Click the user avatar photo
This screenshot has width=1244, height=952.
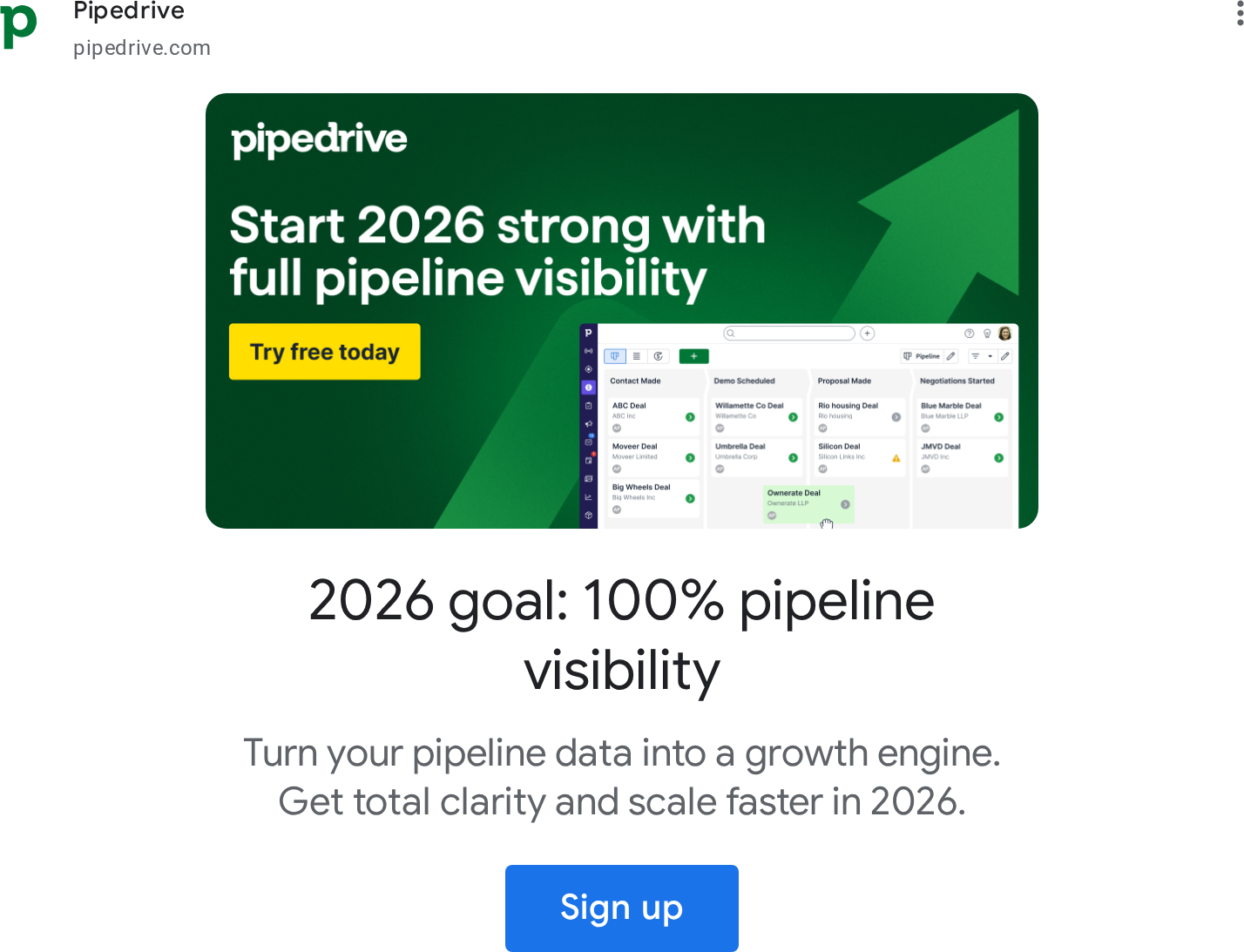[1004, 334]
